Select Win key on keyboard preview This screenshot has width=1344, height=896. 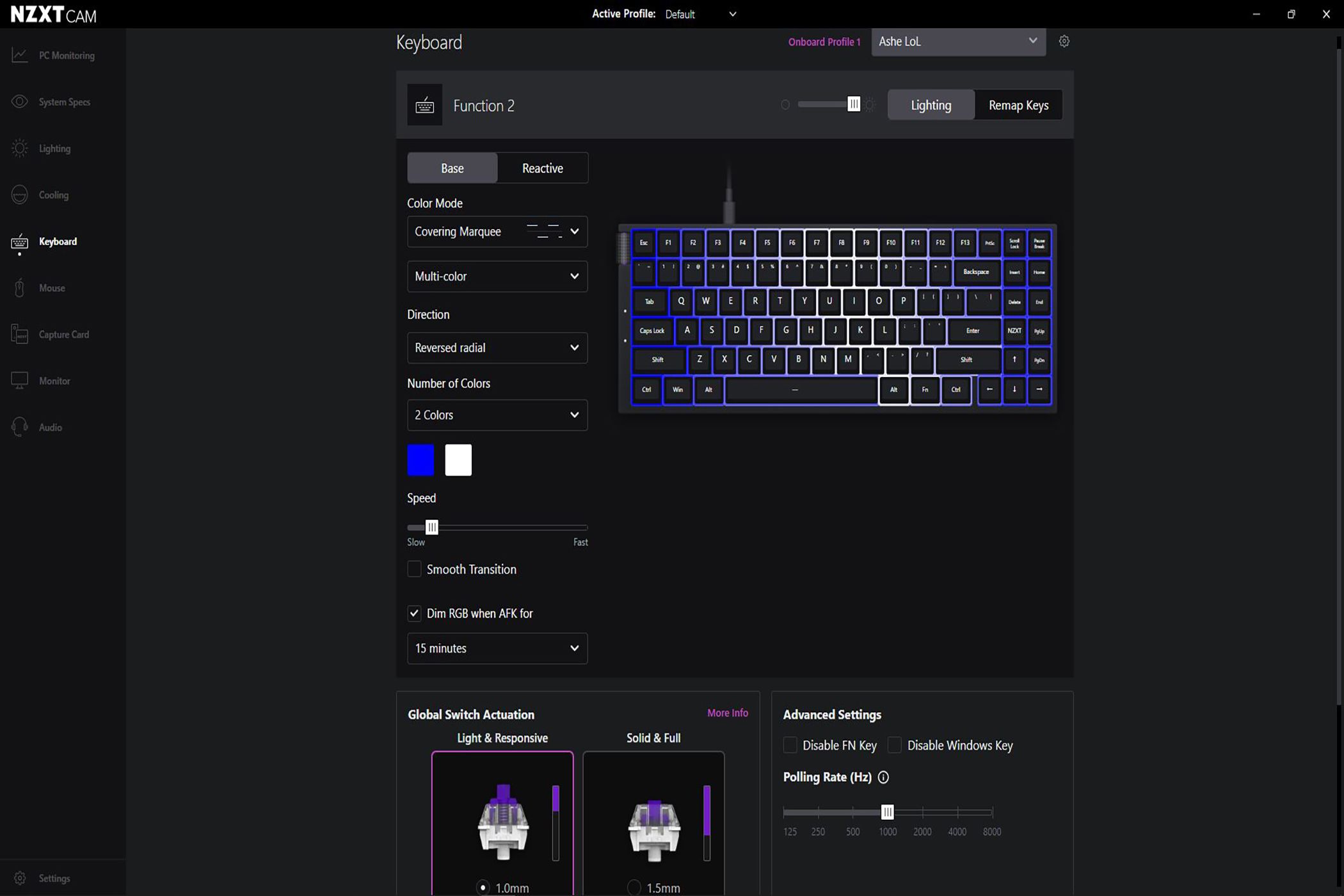[x=678, y=390]
